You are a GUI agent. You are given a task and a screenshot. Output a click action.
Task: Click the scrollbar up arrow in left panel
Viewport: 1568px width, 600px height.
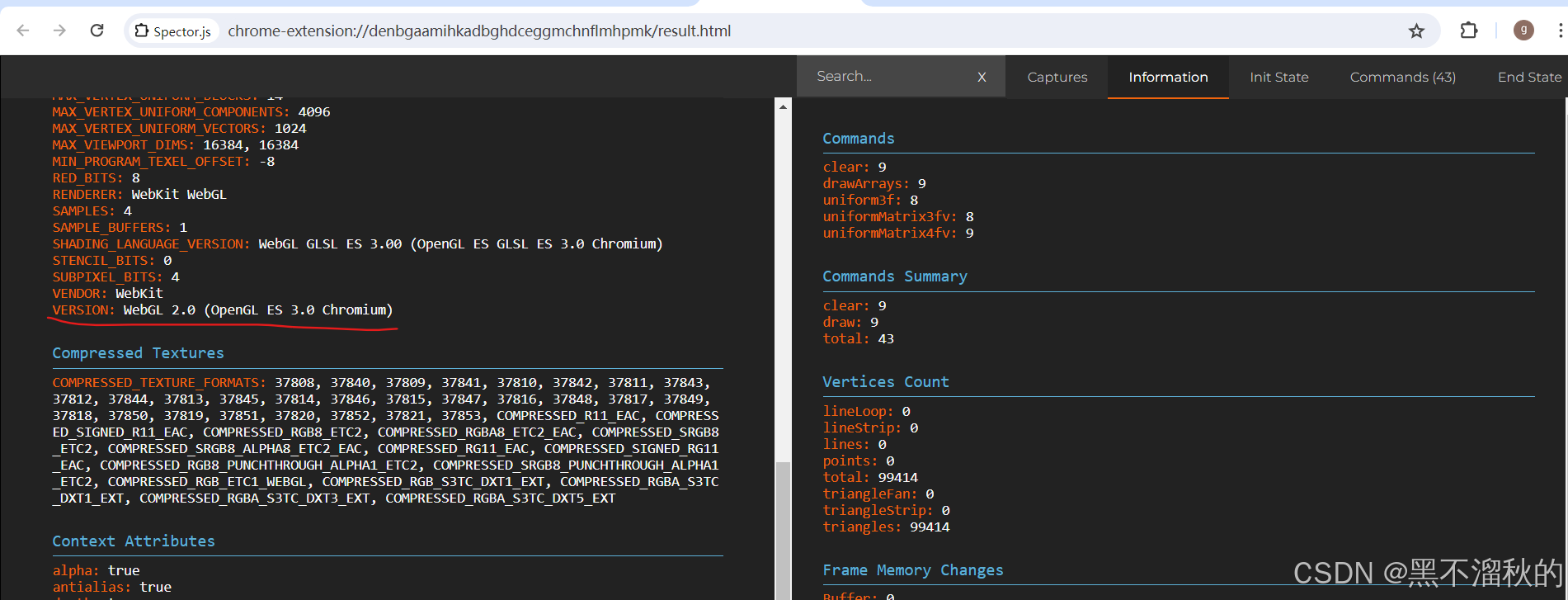783,106
